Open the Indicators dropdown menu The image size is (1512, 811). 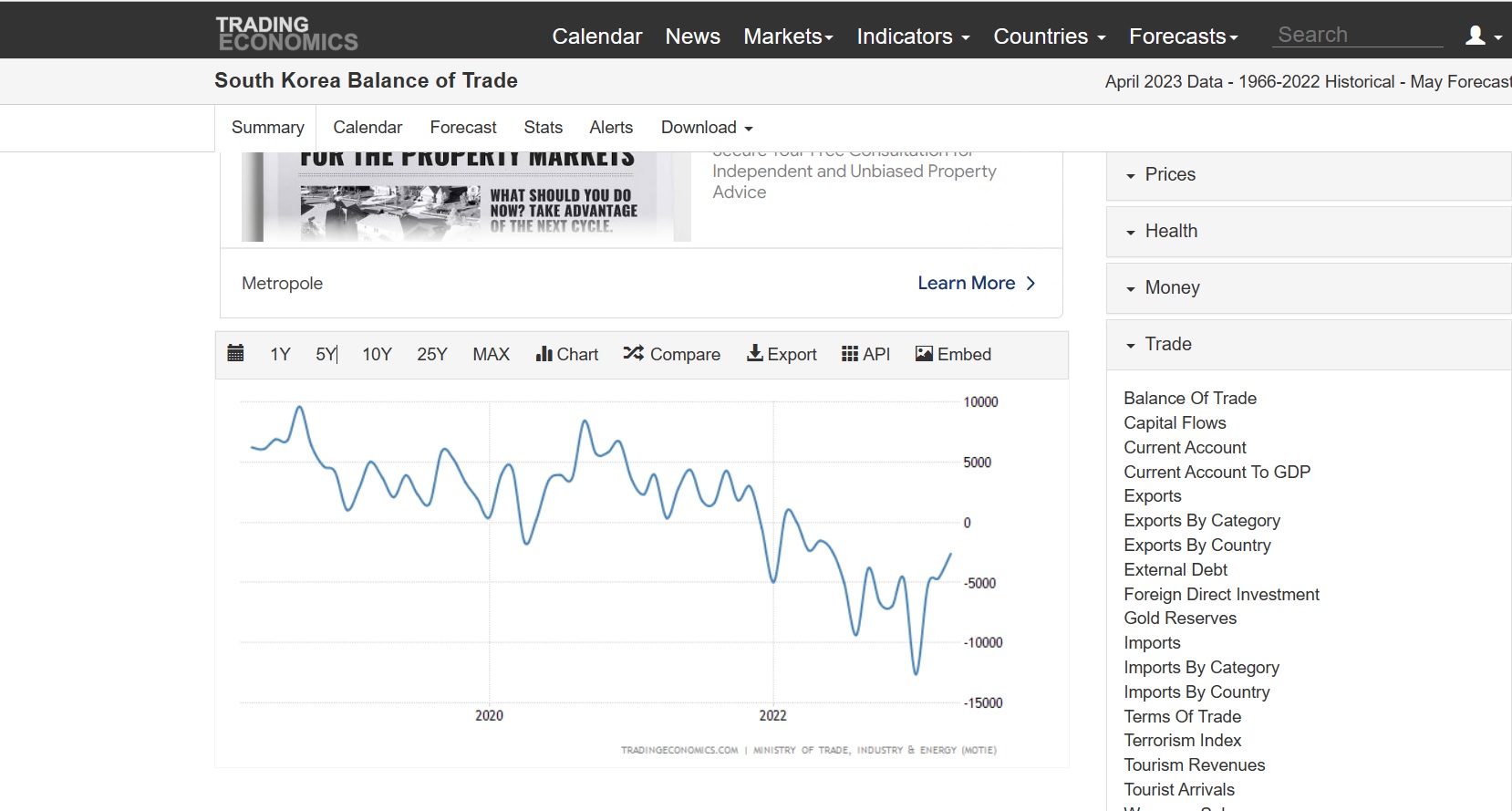click(913, 36)
